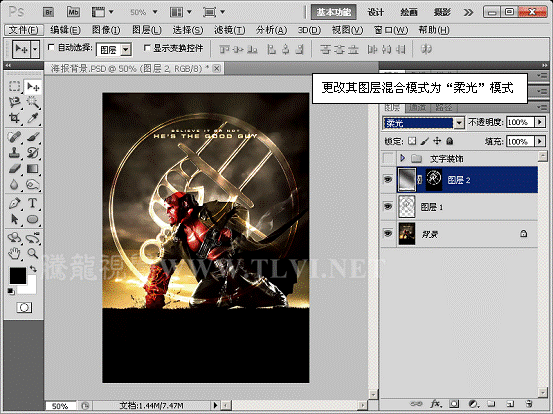This screenshot has width=553, height=414.
Task: Enable the 自动选择 checkbox
Action: [x=51, y=47]
